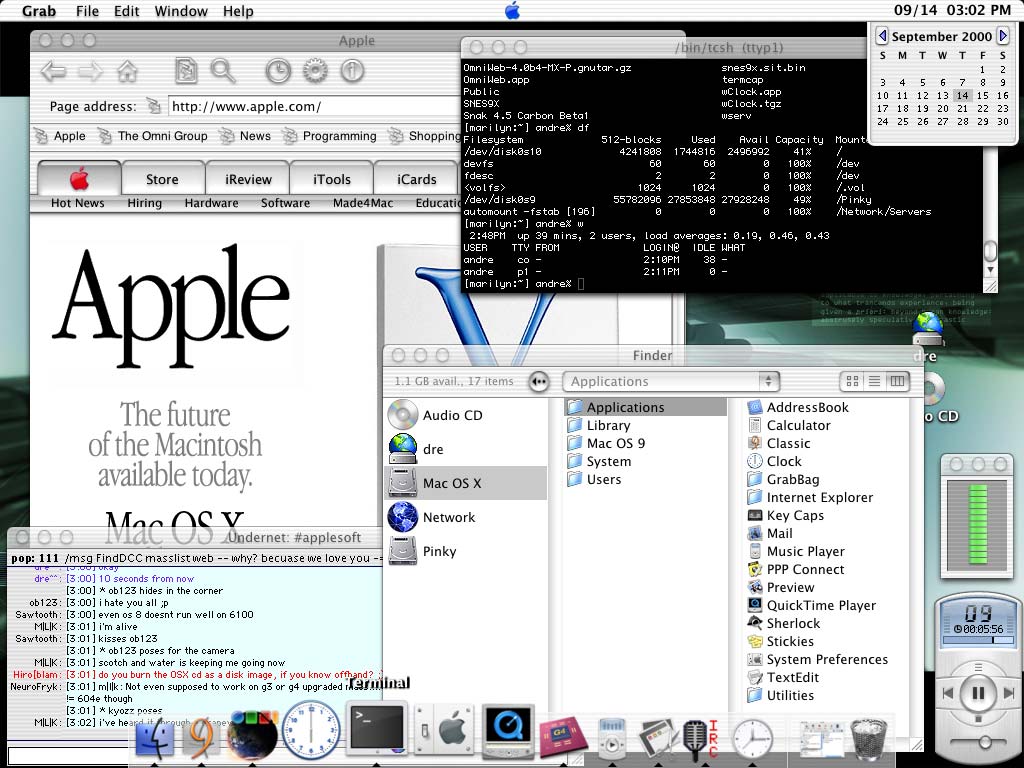The height and width of the screenshot is (768, 1024).
Task: Open Terminal from the Dock
Action: pos(376,729)
